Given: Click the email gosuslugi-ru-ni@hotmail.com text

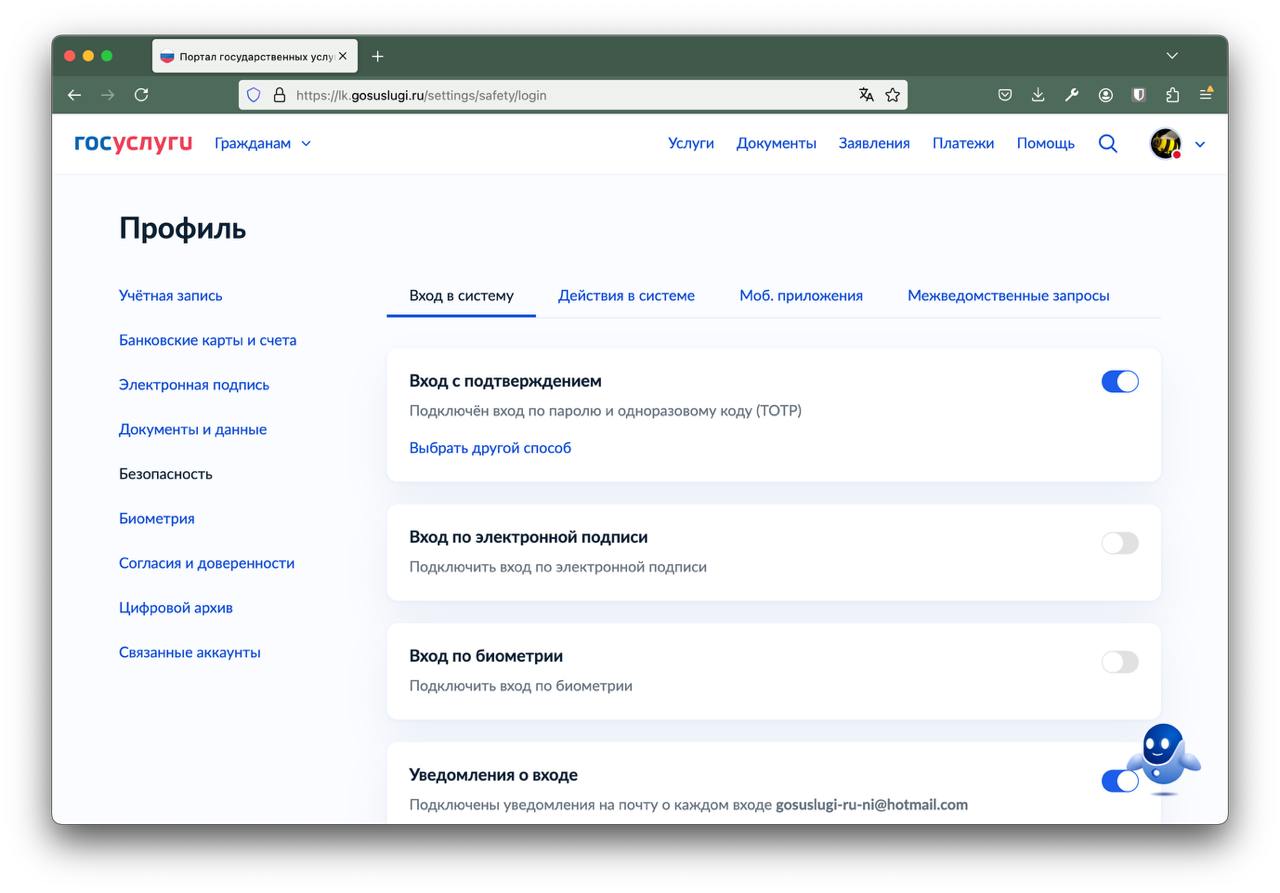Looking at the screenshot, I should coord(872,804).
